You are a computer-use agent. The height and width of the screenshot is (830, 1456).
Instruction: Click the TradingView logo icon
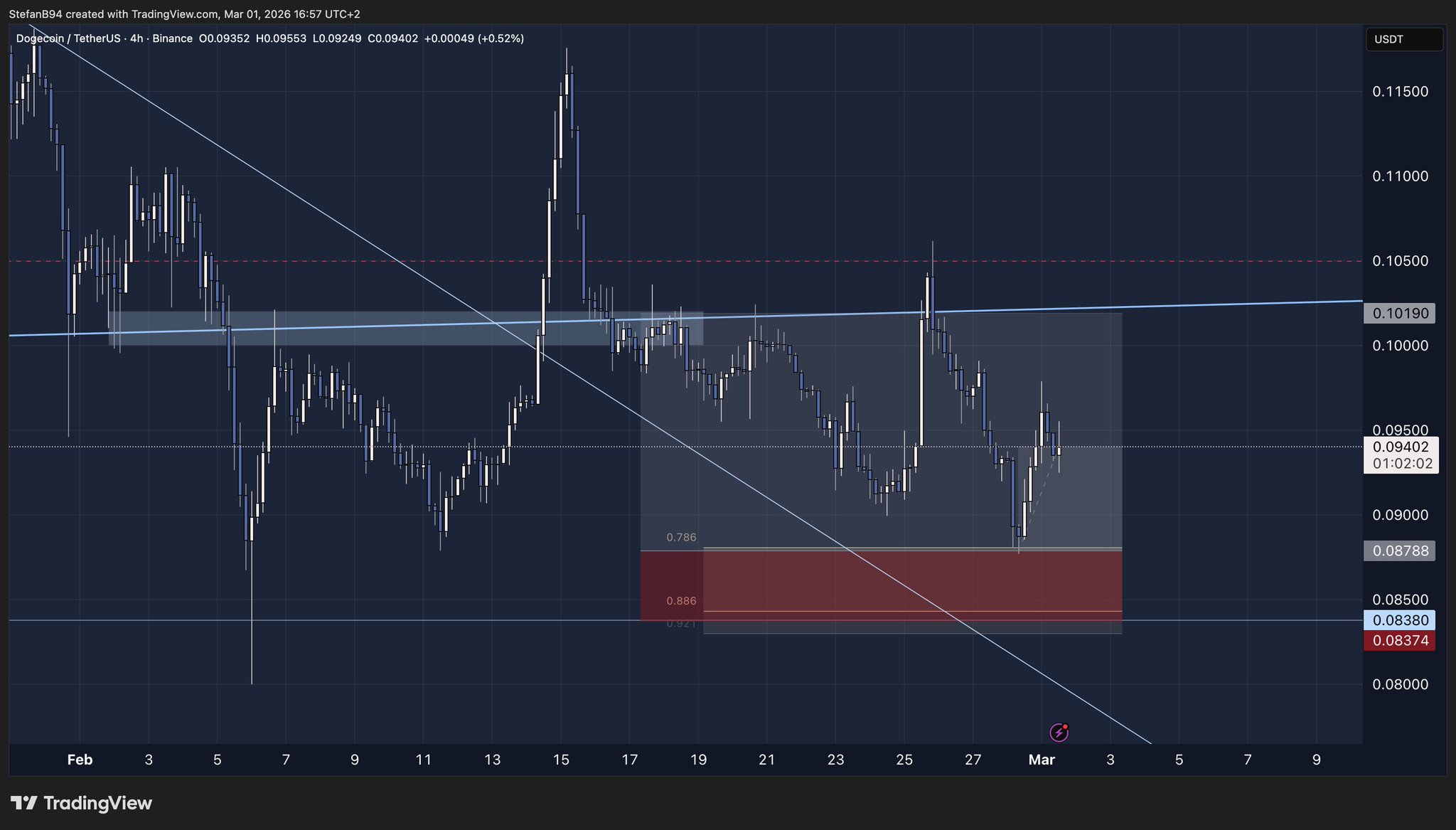pyautogui.click(x=23, y=804)
